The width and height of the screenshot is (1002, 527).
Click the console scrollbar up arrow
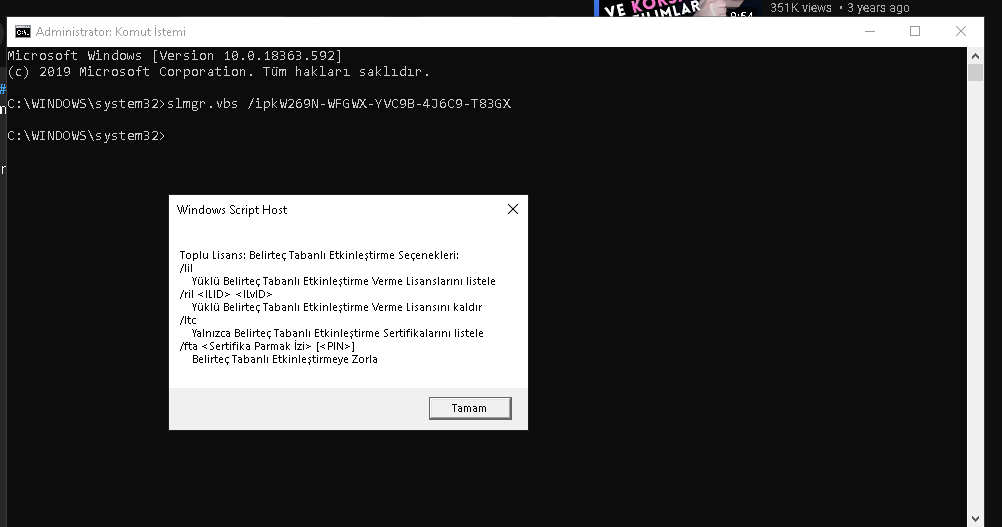[975, 56]
